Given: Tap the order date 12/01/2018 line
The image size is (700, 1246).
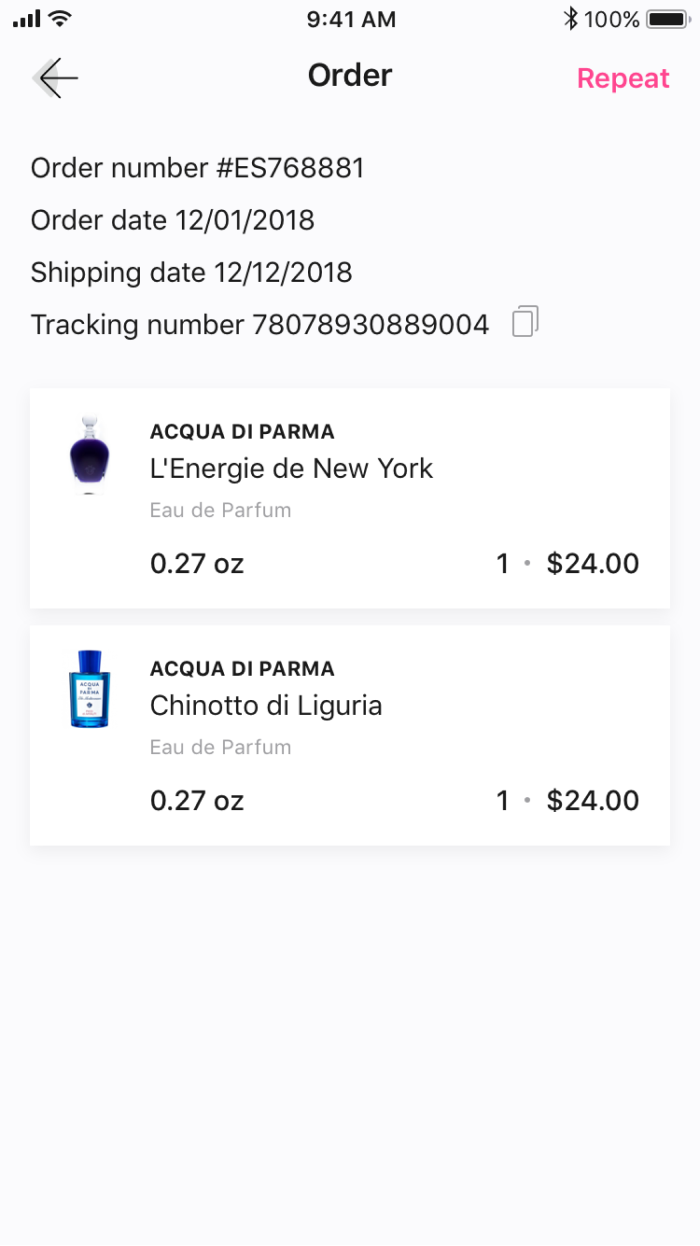Looking at the screenshot, I should pyautogui.click(x=173, y=220).
